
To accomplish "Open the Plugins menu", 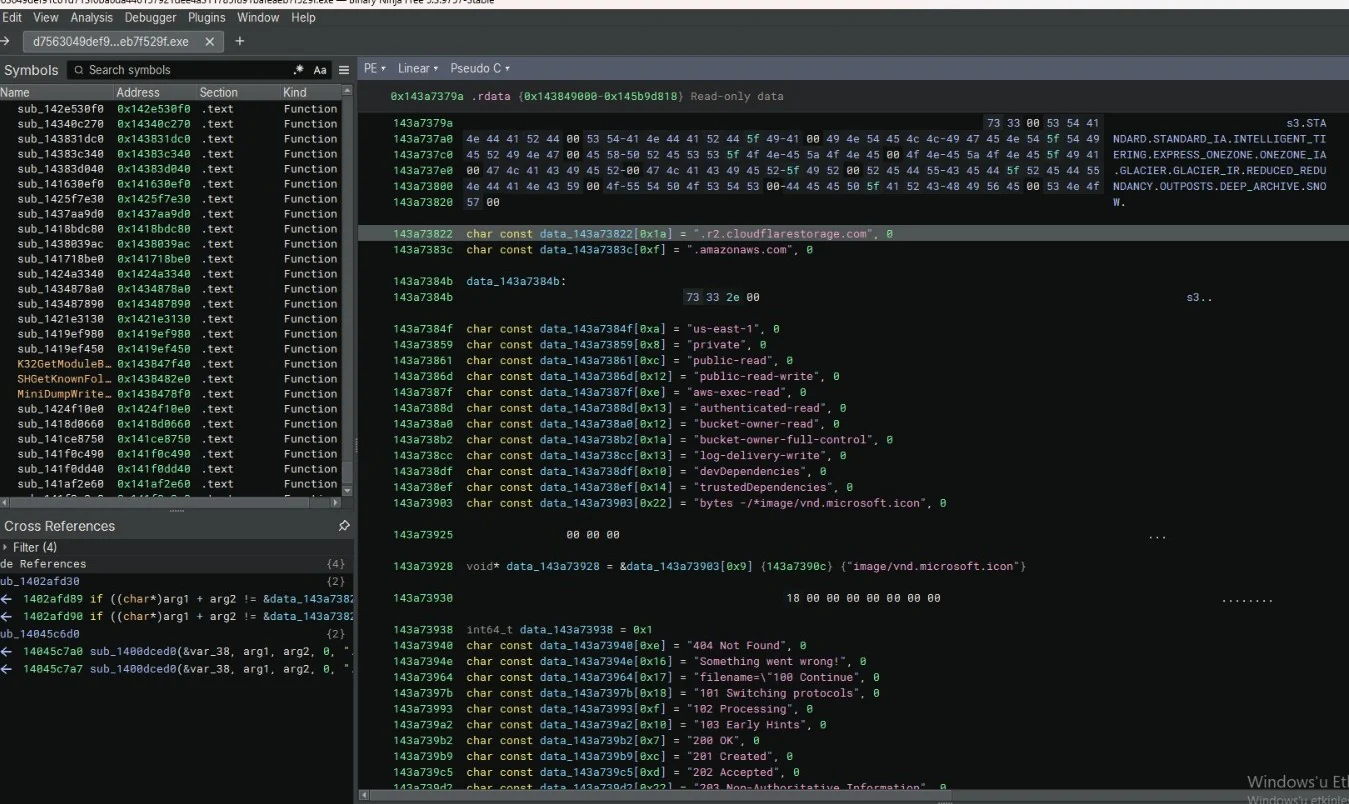I will tap(207, 17).
